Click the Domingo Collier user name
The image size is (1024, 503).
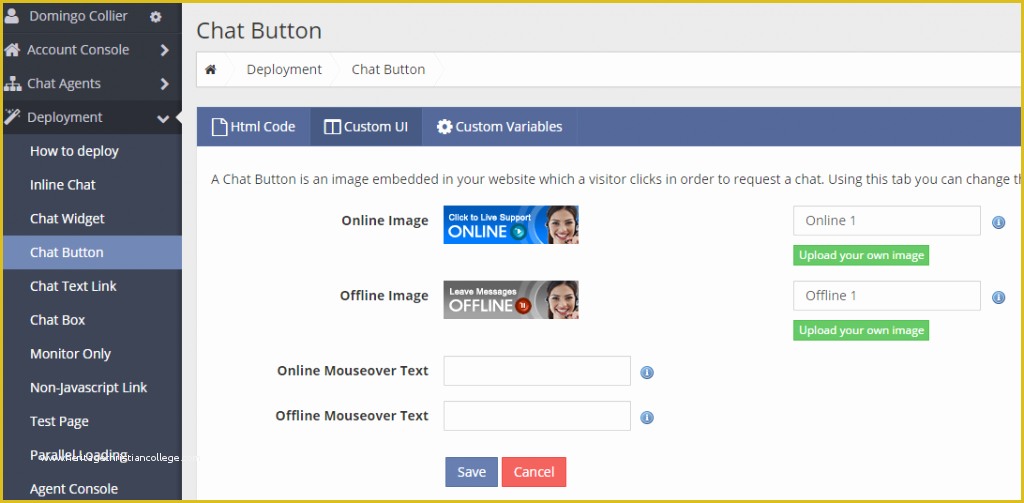click(x=78, y=16)
